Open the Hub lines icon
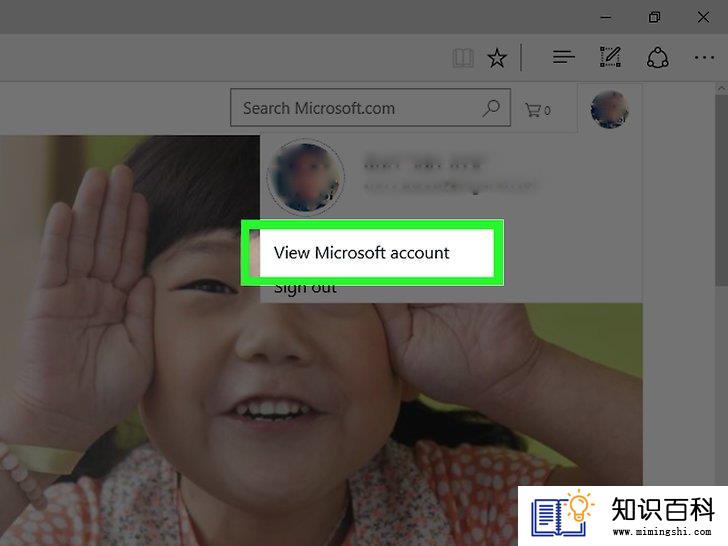The image size is (728, 546). click(x=564, y=58)
